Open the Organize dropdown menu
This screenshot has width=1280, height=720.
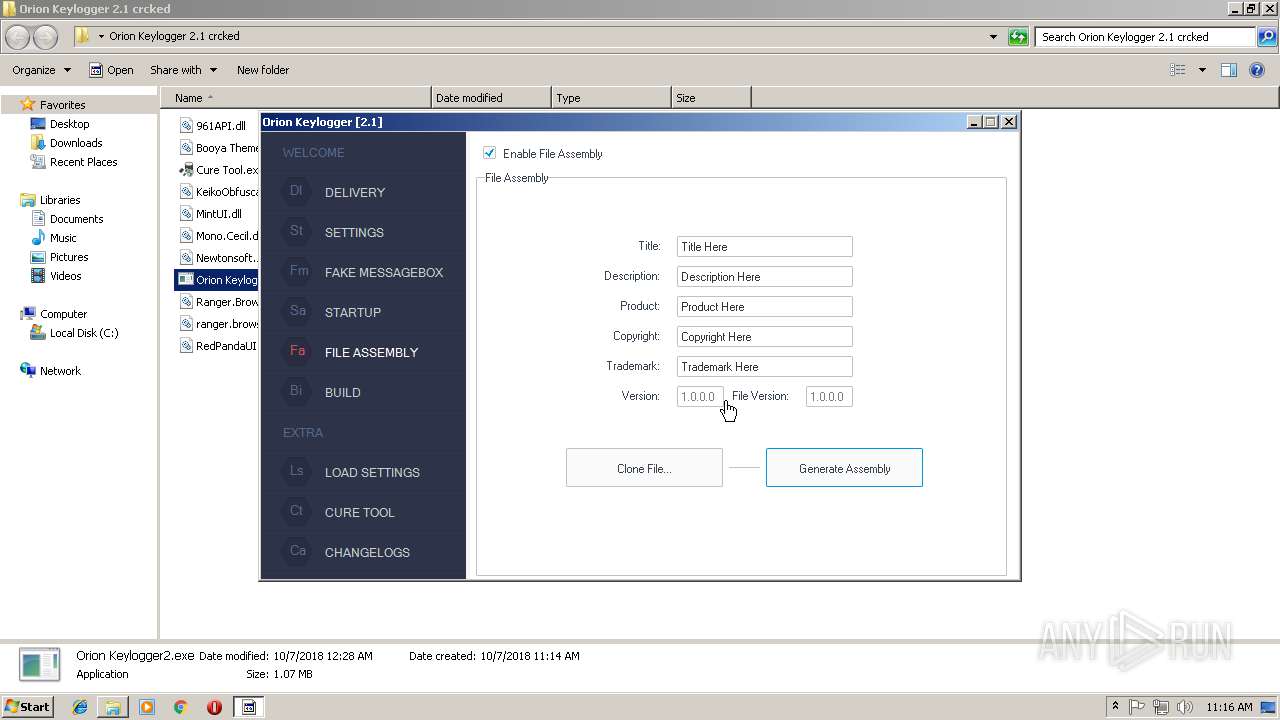pyautogui.click(x=42, y=70)
